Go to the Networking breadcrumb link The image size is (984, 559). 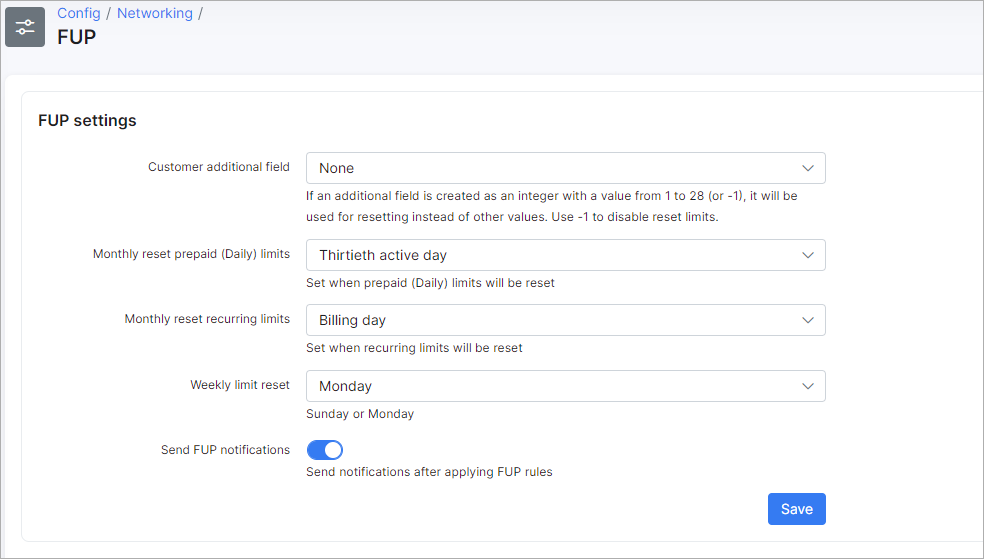155,13
